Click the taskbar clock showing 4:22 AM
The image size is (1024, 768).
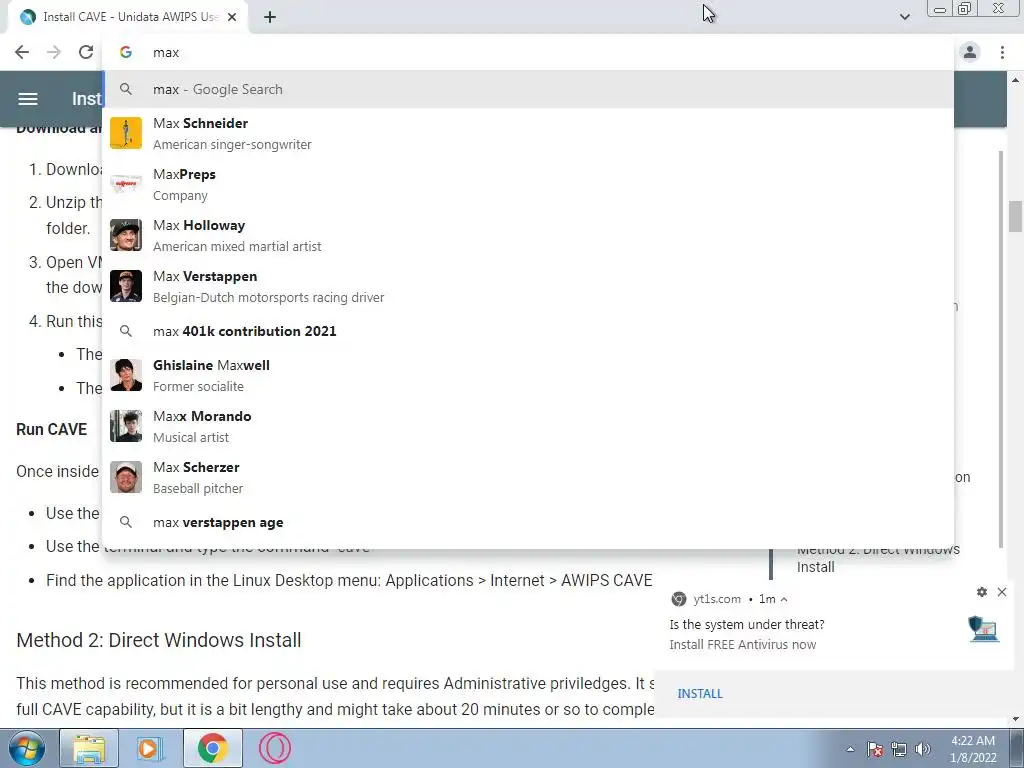[973, 749]
